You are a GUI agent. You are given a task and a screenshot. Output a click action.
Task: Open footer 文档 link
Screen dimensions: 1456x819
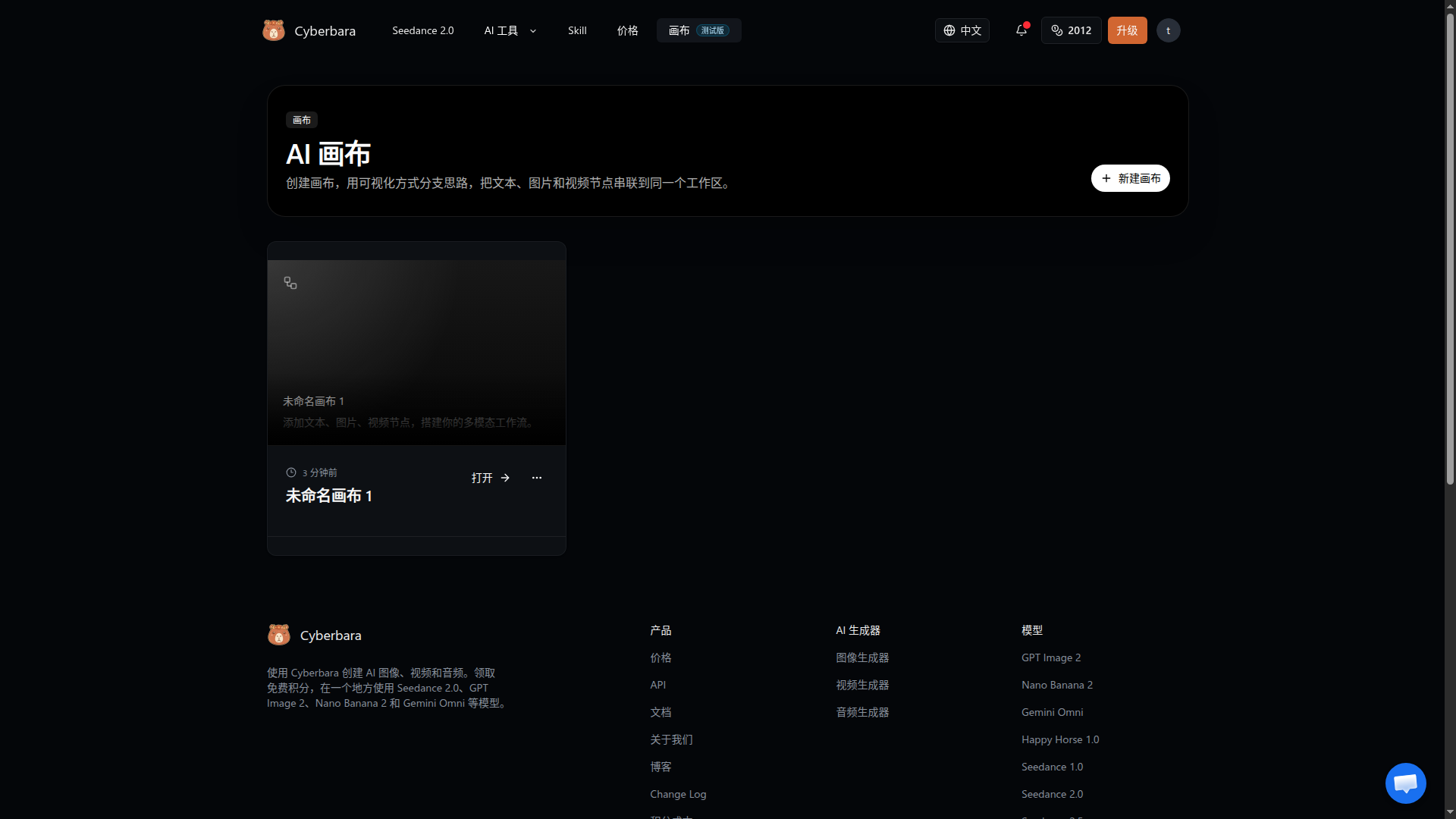pyautogui.click(x=661, y=712)
